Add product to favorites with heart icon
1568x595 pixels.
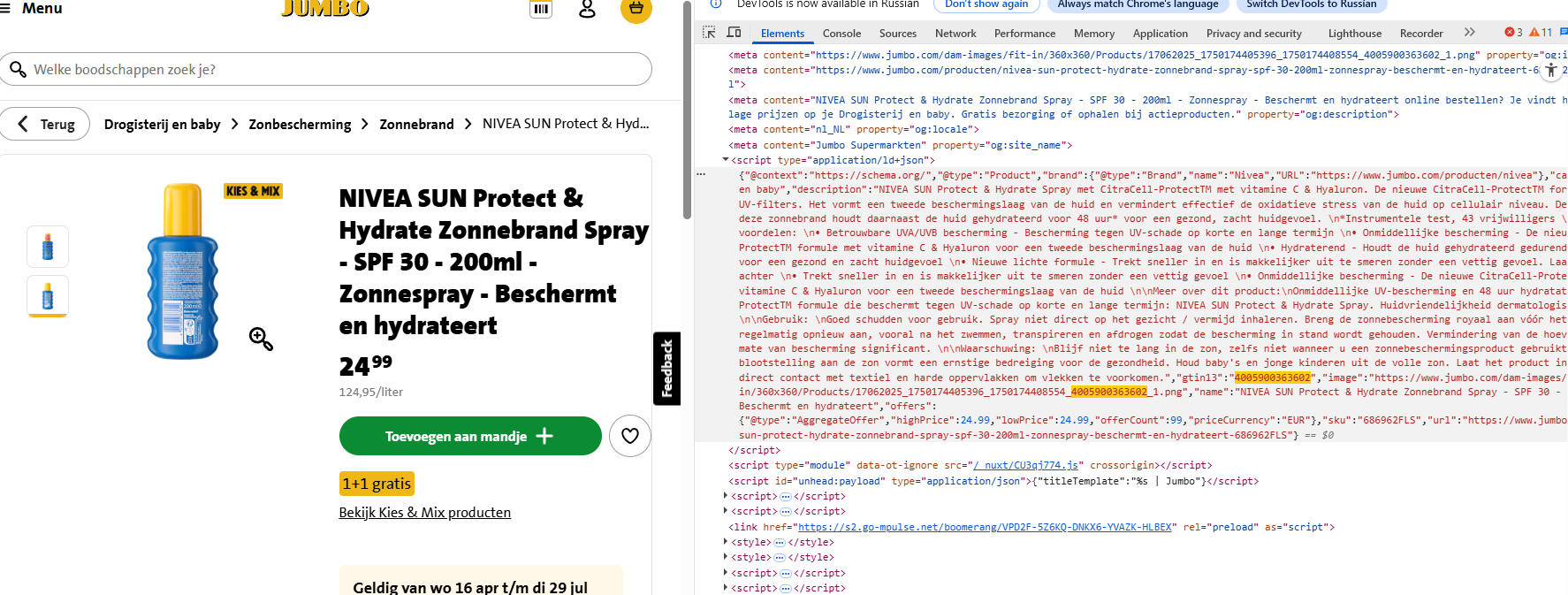(630, 436)
